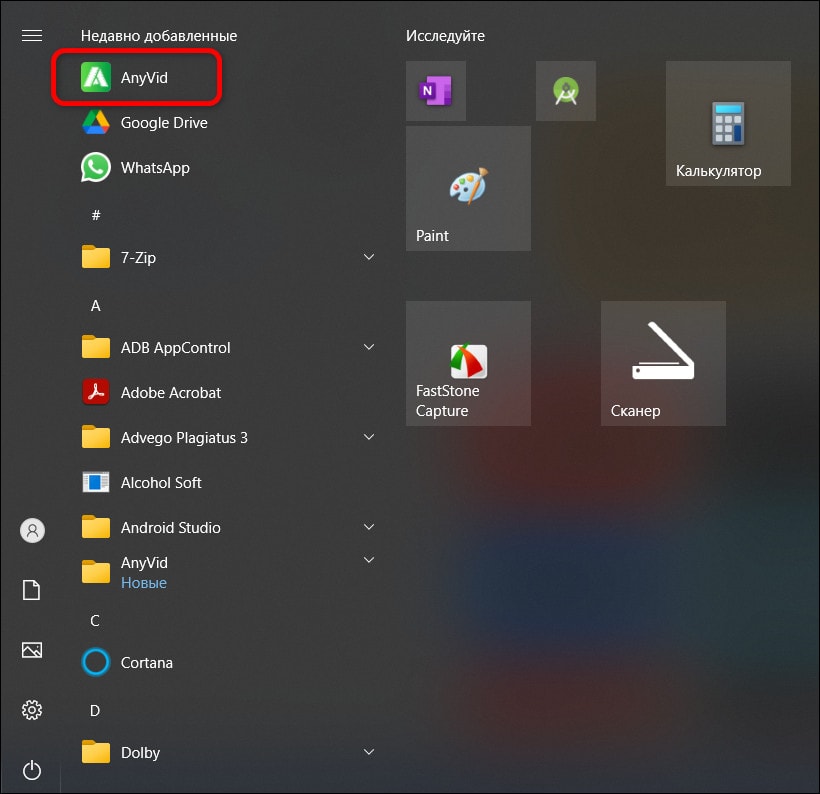Expand Android Studio chevron

(369, 527)
